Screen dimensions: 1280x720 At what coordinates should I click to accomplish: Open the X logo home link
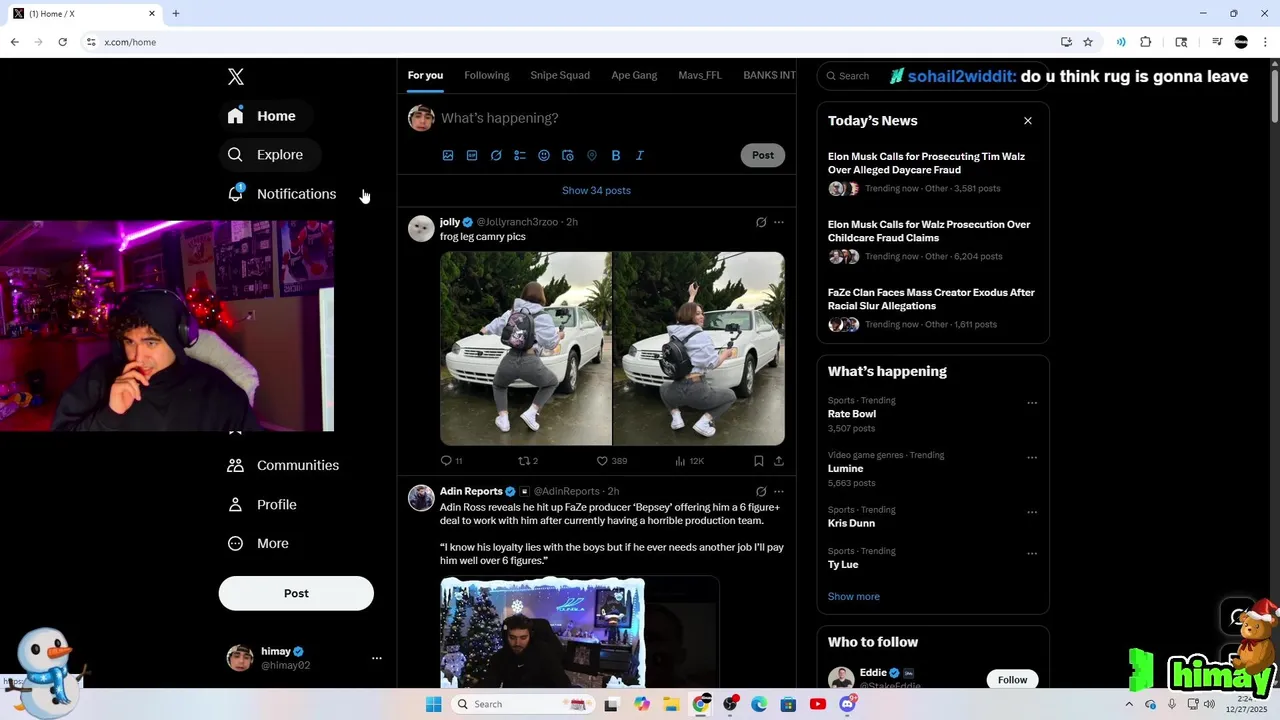235,77
